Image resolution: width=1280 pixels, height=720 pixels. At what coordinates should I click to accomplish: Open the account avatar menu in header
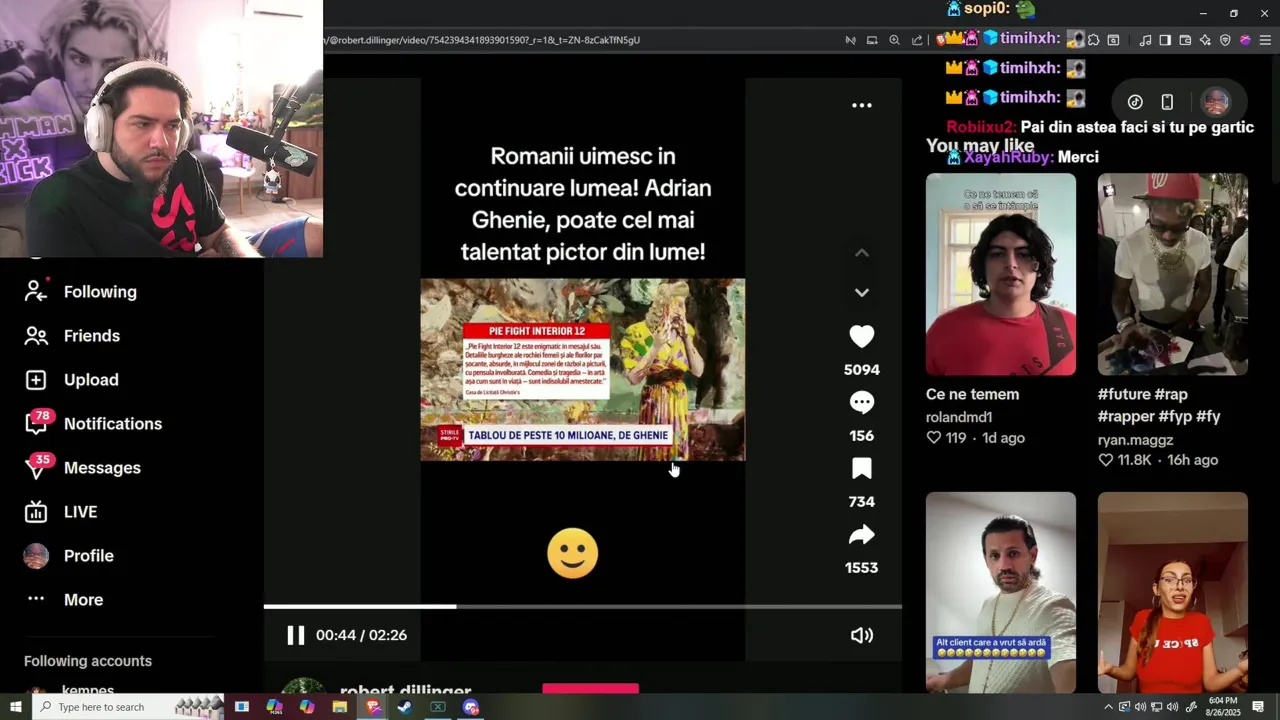(1215, 102)
